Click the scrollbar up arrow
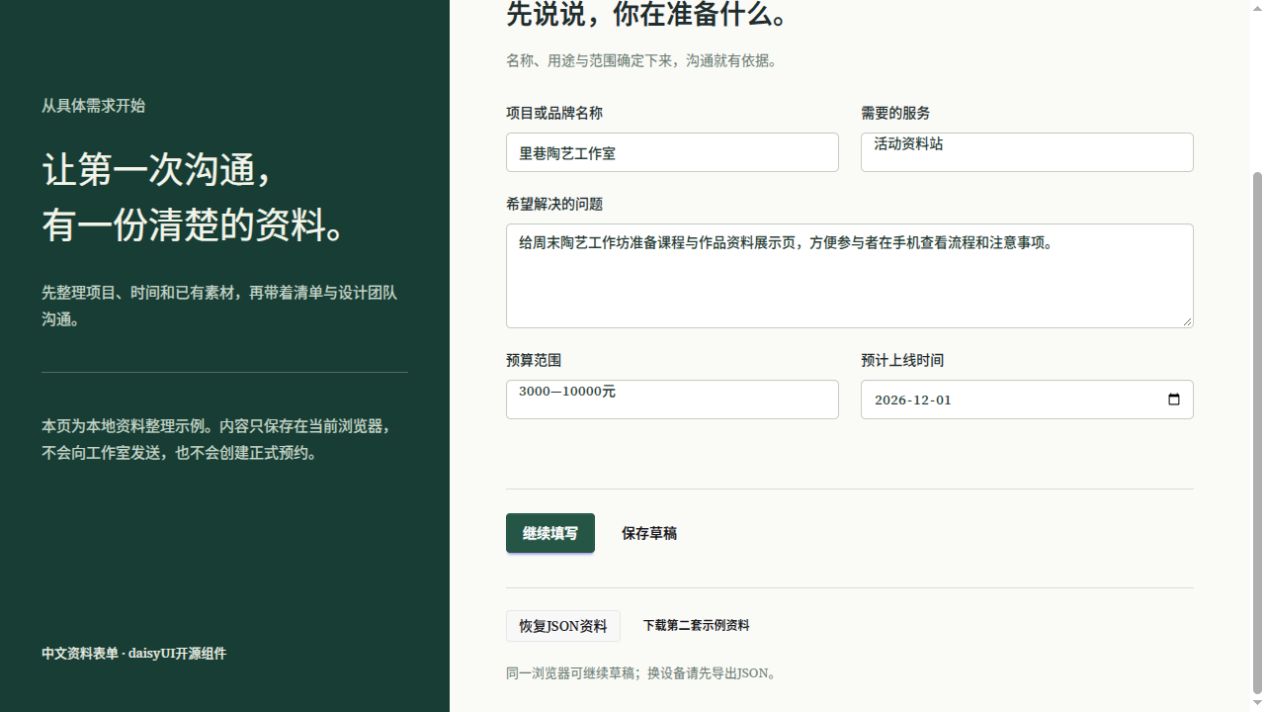The image size is (1265, 712). (1257, 7)
